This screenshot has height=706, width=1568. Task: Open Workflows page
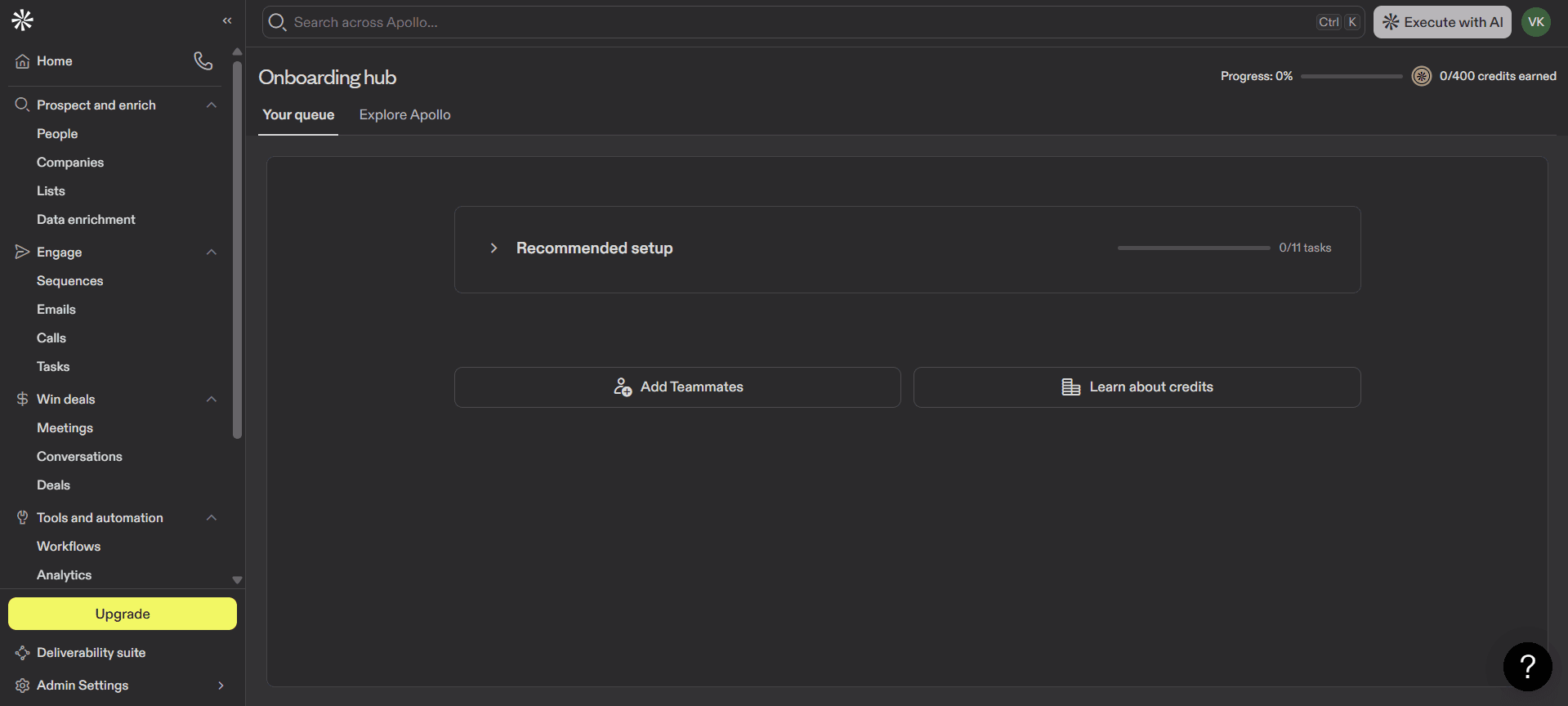[69, 546]
